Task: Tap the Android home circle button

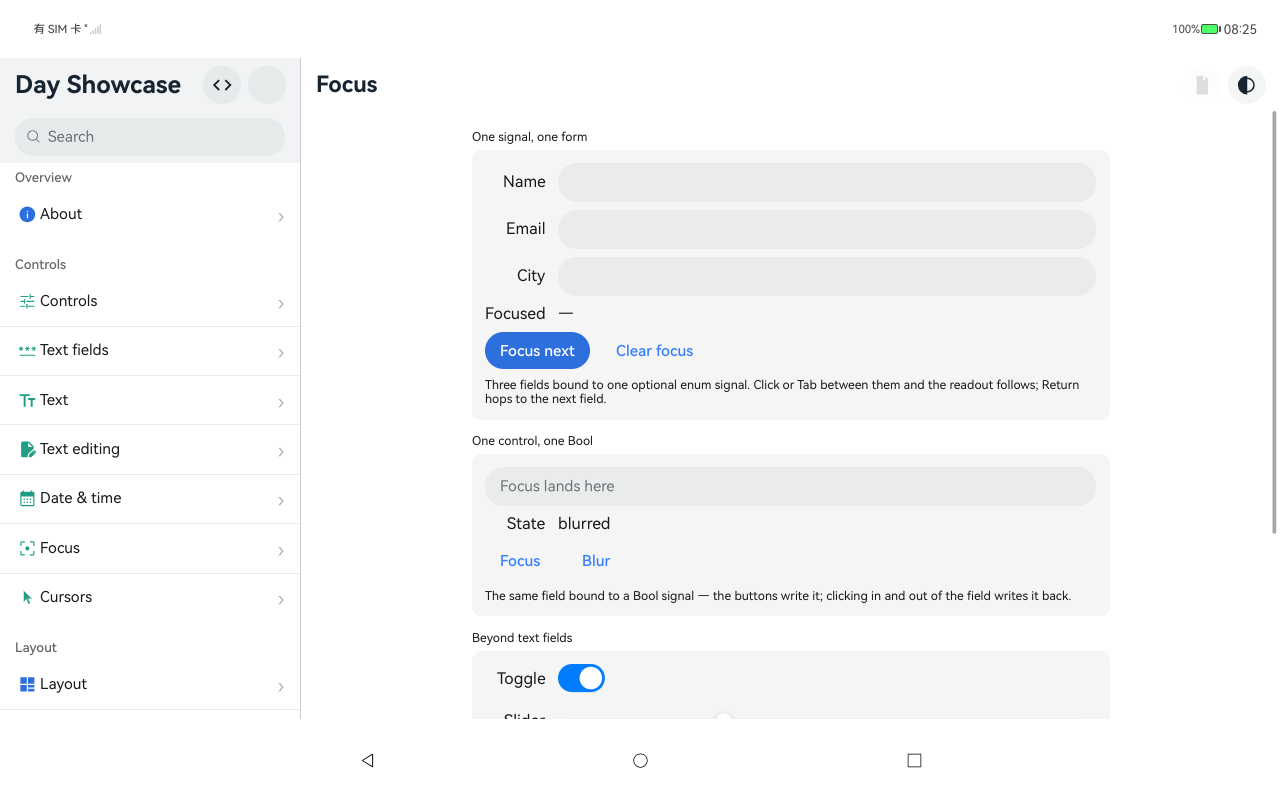Action: coord(640,760)
